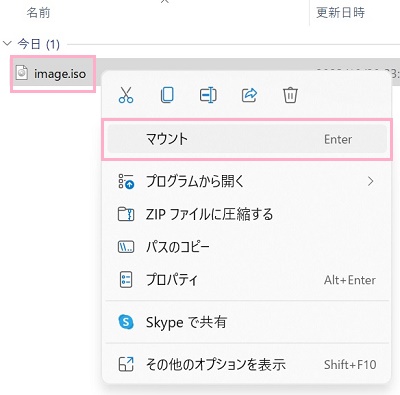Click the open-with program icon
Viewport: 400px width, 395px height.
coord(126,182)
